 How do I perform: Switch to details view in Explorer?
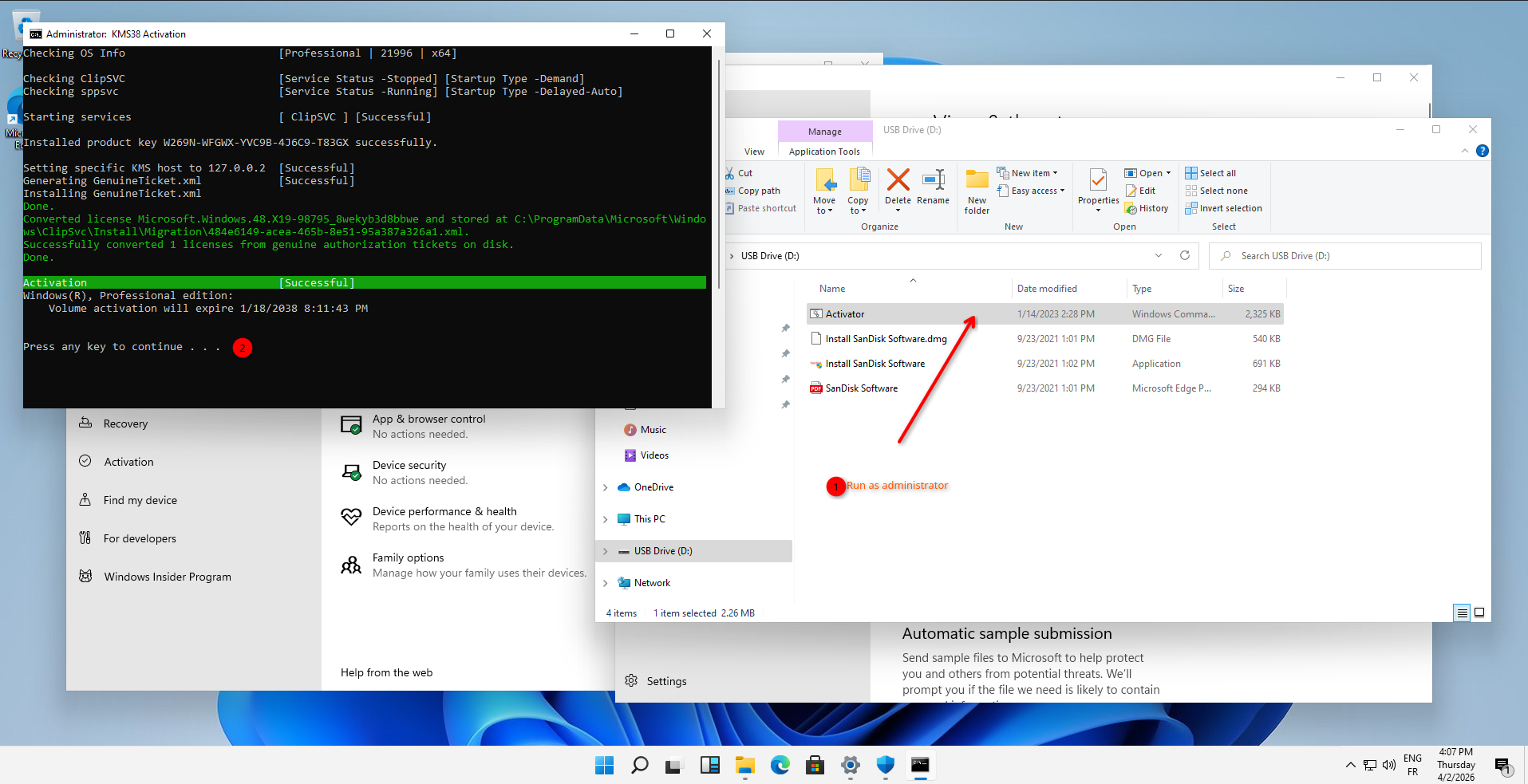1462,613
